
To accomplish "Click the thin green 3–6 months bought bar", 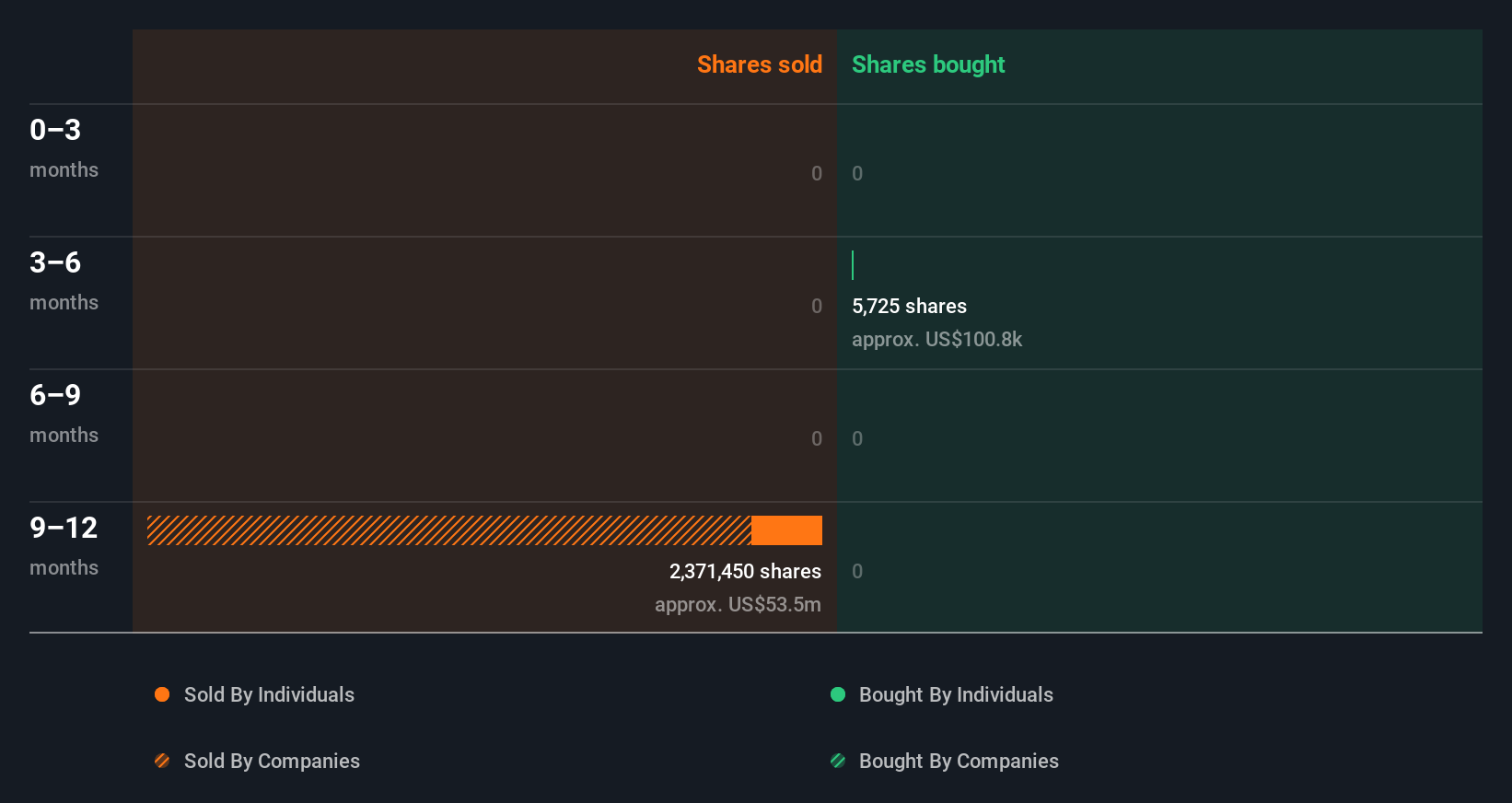I will tap(853, 265).
